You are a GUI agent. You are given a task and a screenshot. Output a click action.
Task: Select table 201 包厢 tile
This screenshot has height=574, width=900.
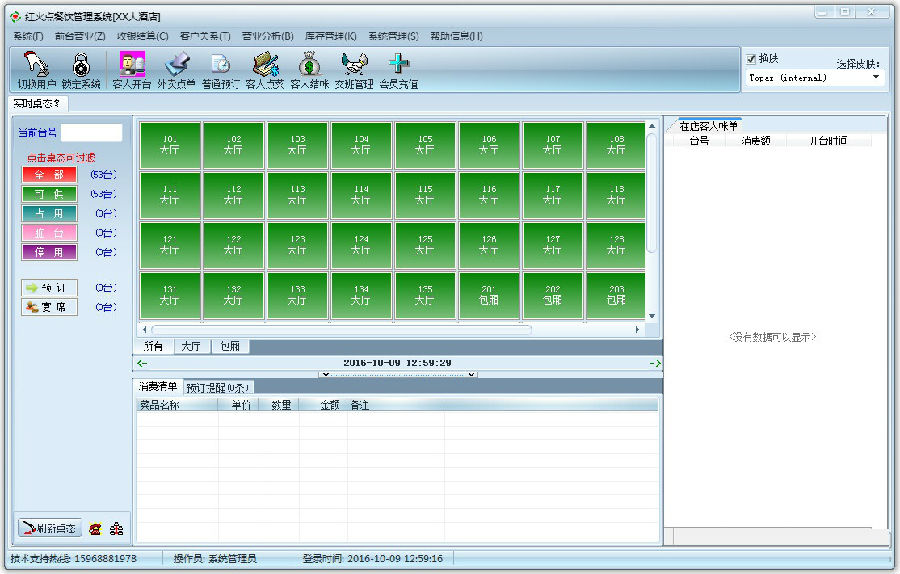[x=489, y=295]
